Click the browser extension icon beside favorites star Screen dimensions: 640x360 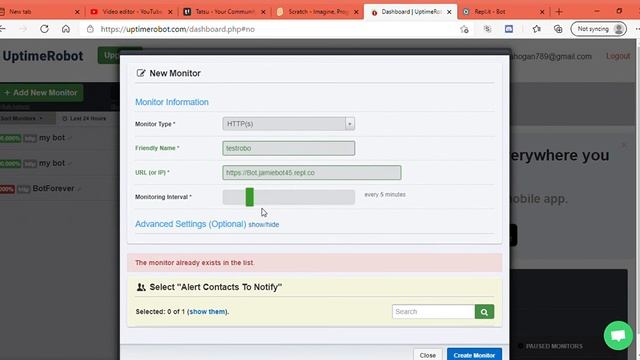[x=487, y=29]
